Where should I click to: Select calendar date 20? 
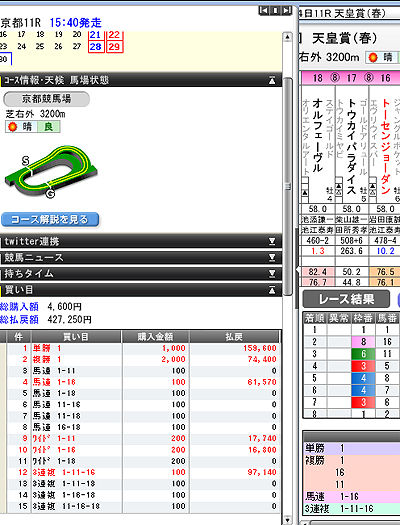77,34
